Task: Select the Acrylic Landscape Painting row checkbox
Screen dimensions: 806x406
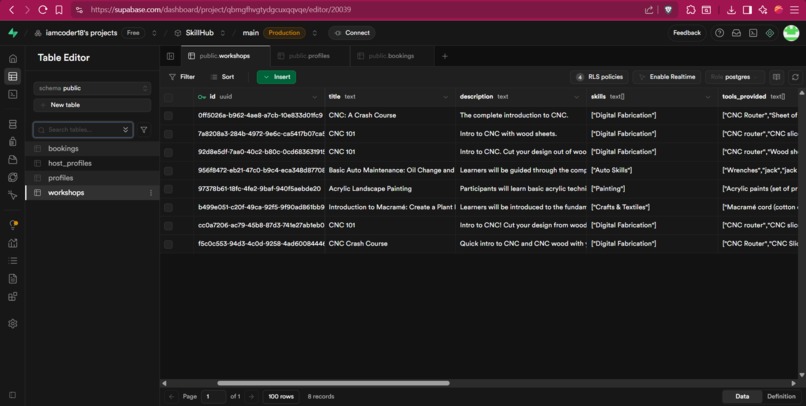Action: click(x=168, y=189)
